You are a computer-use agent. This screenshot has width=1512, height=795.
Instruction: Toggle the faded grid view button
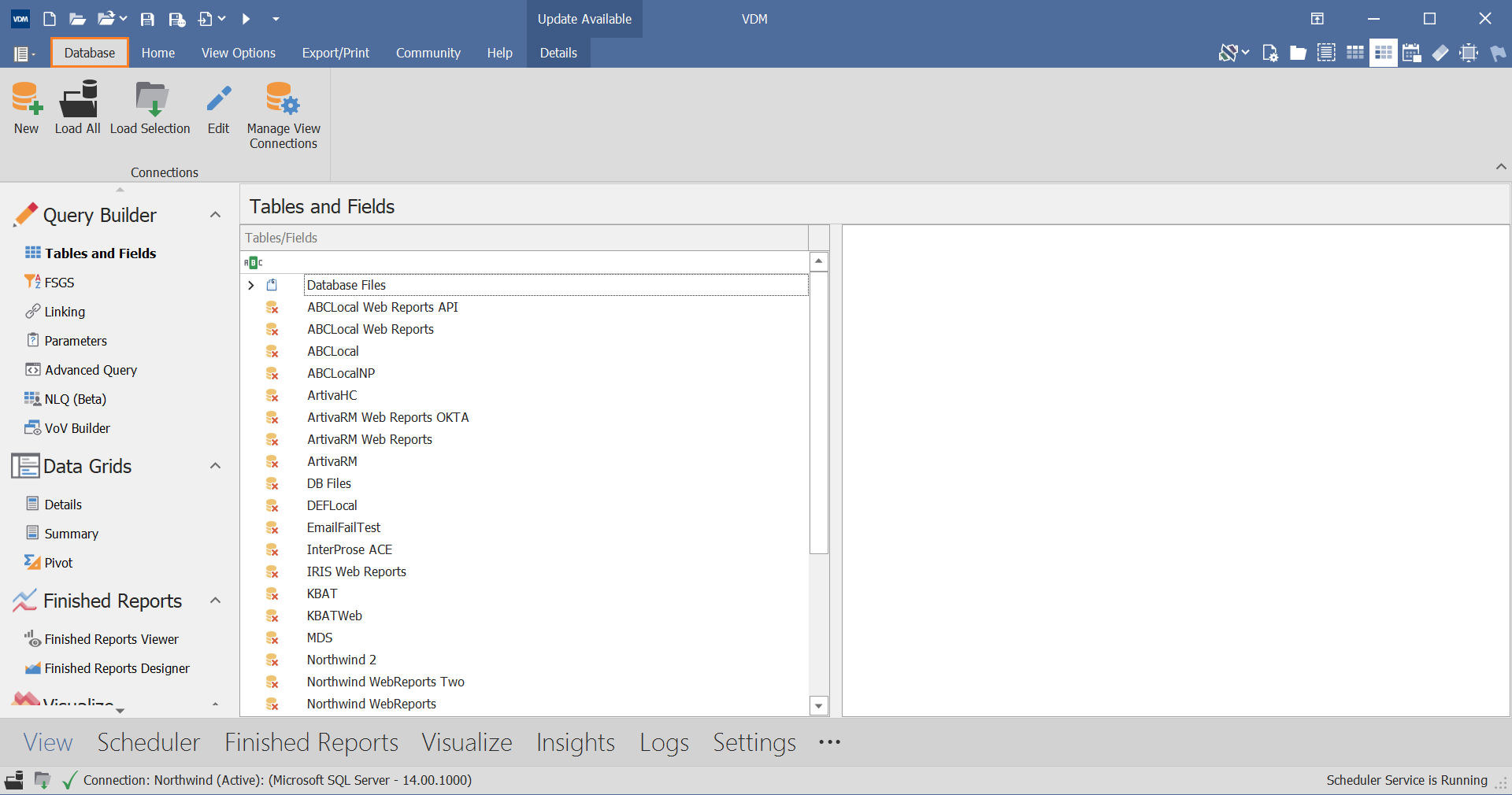pyautogui.click(x=1354, y=53)
